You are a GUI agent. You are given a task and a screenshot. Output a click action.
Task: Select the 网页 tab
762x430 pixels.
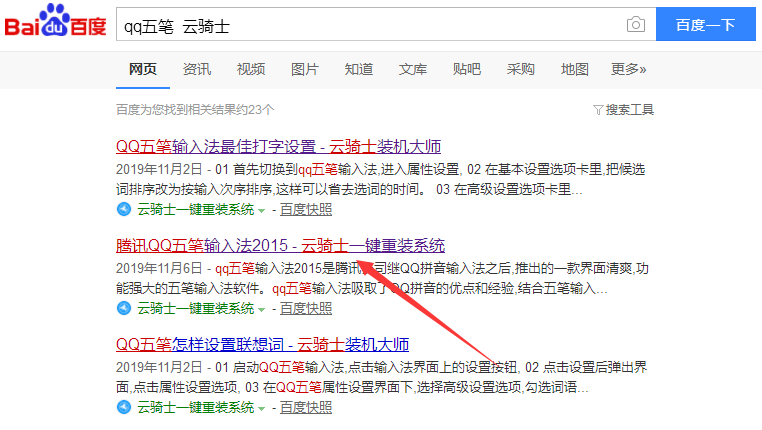[143, 69]
